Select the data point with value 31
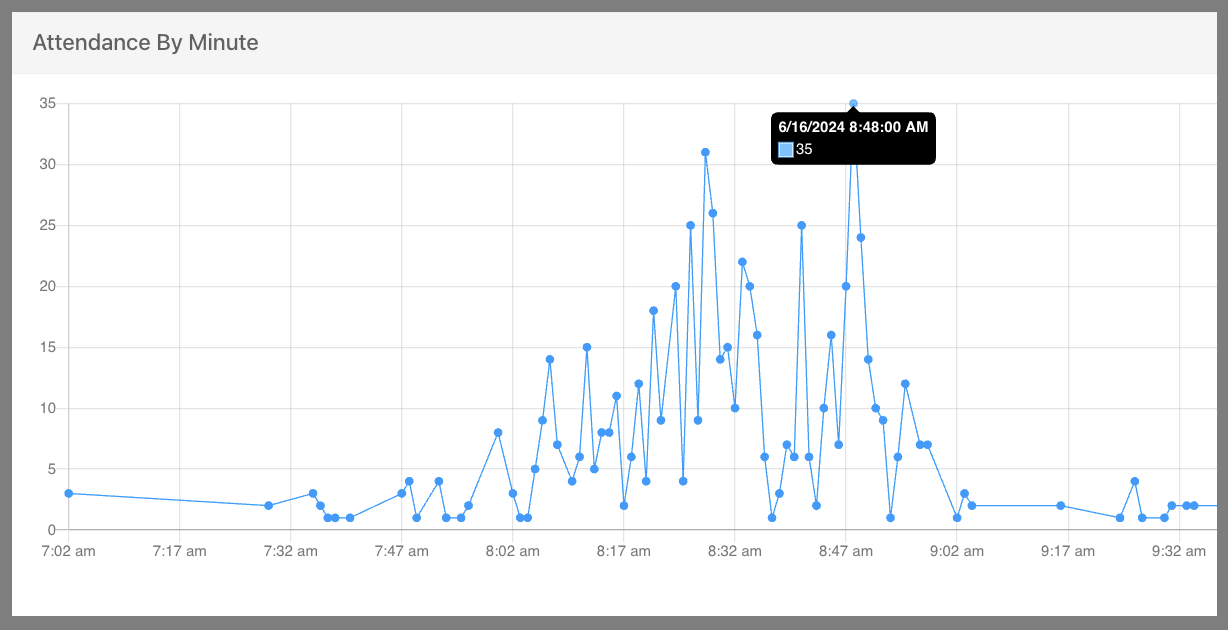 pyautogui.click(x=704, y=151)
